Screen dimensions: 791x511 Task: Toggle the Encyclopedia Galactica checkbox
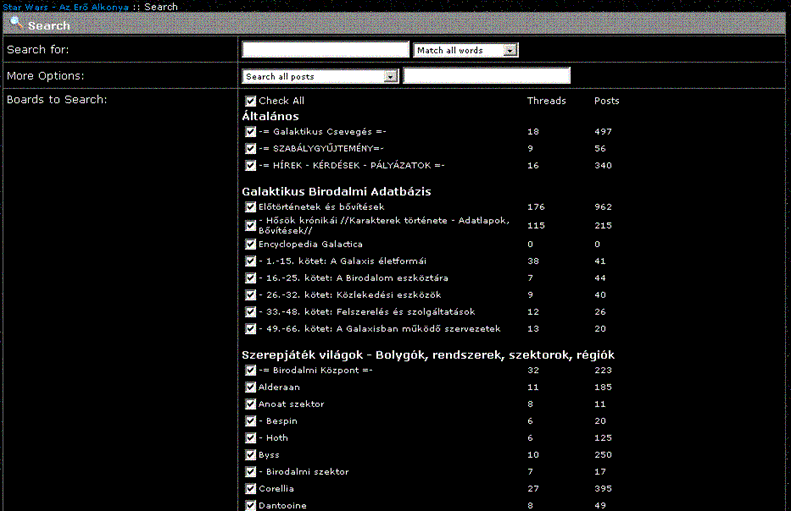coord(251,244)
